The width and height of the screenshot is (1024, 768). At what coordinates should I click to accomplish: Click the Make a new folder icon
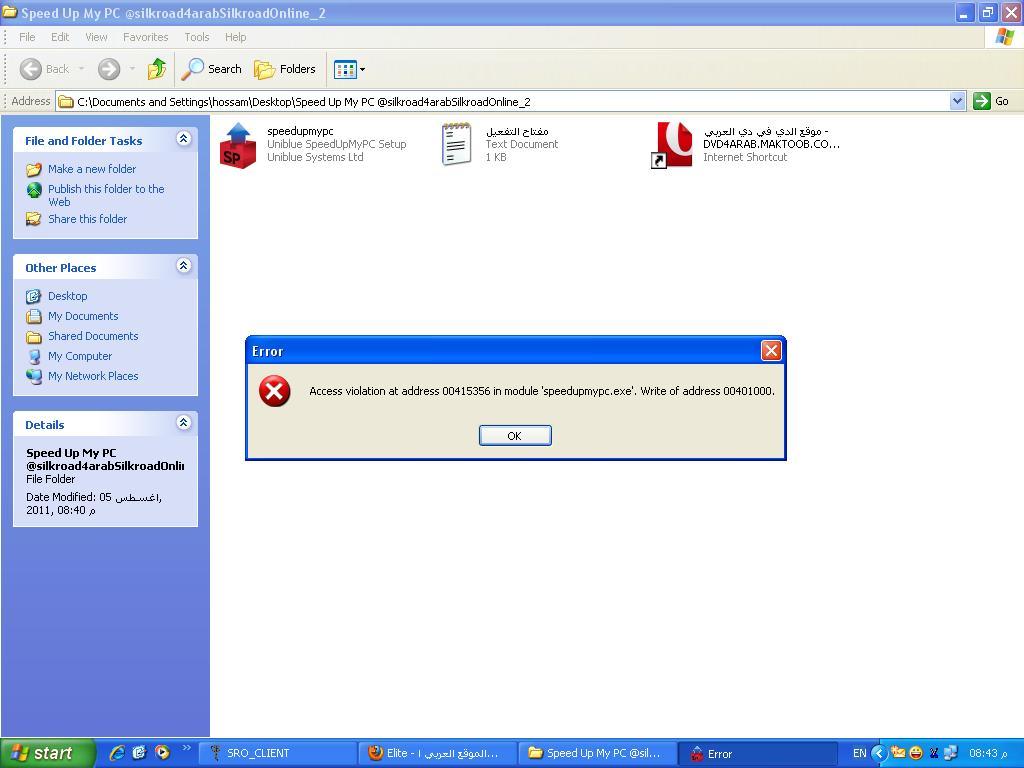34,170
